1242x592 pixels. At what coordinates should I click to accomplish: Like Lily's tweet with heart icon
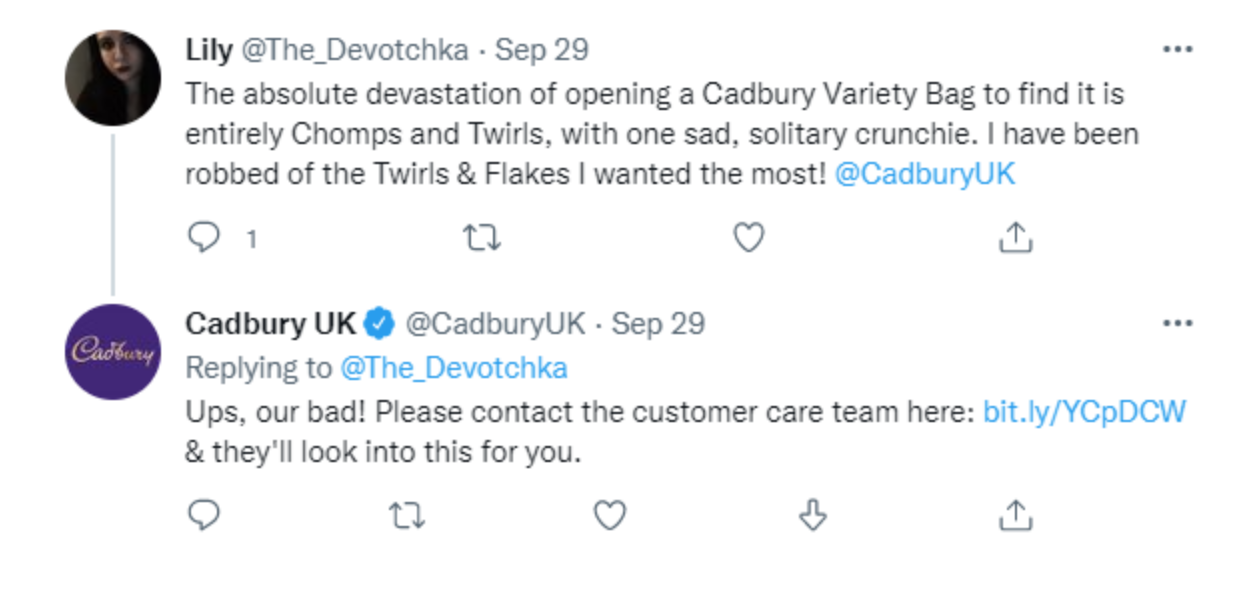748,238
